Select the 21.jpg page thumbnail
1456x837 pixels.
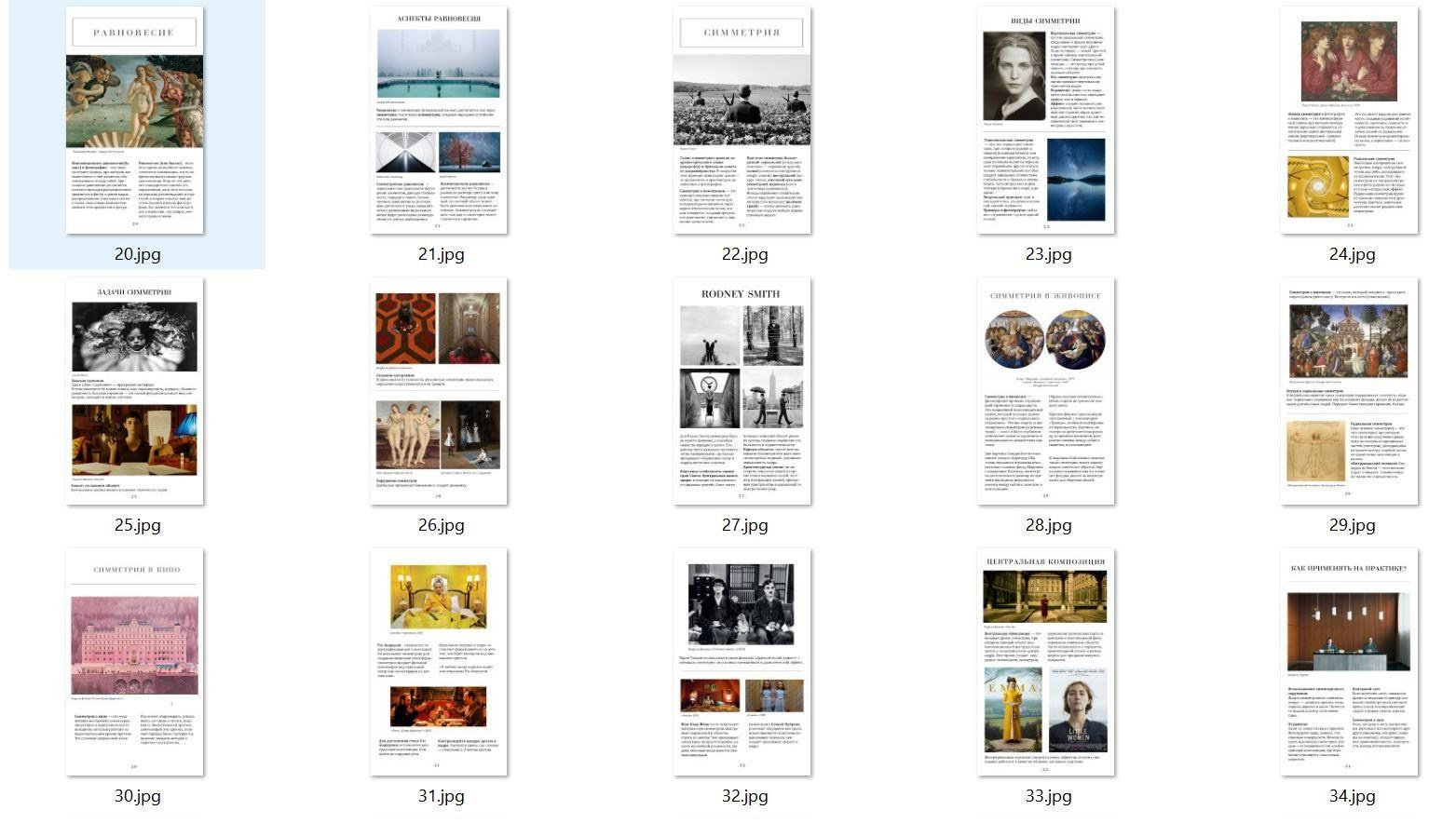point(439,120)
